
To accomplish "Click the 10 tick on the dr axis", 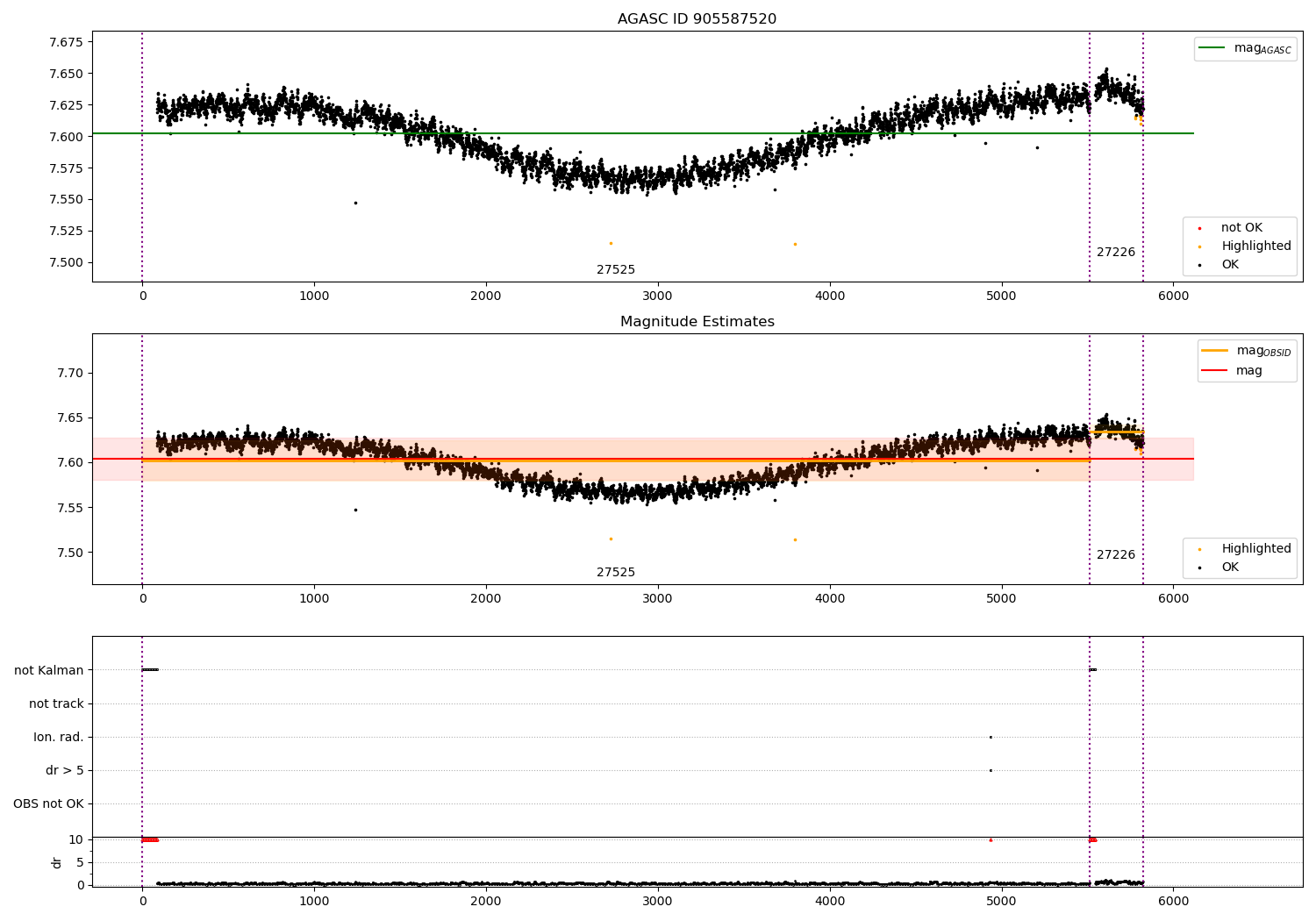I will point(76,840).
